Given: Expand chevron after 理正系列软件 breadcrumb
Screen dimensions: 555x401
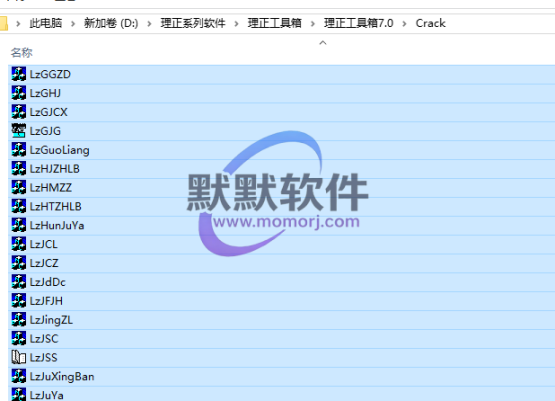Looking at the screenshot, I should coord(236,24).
